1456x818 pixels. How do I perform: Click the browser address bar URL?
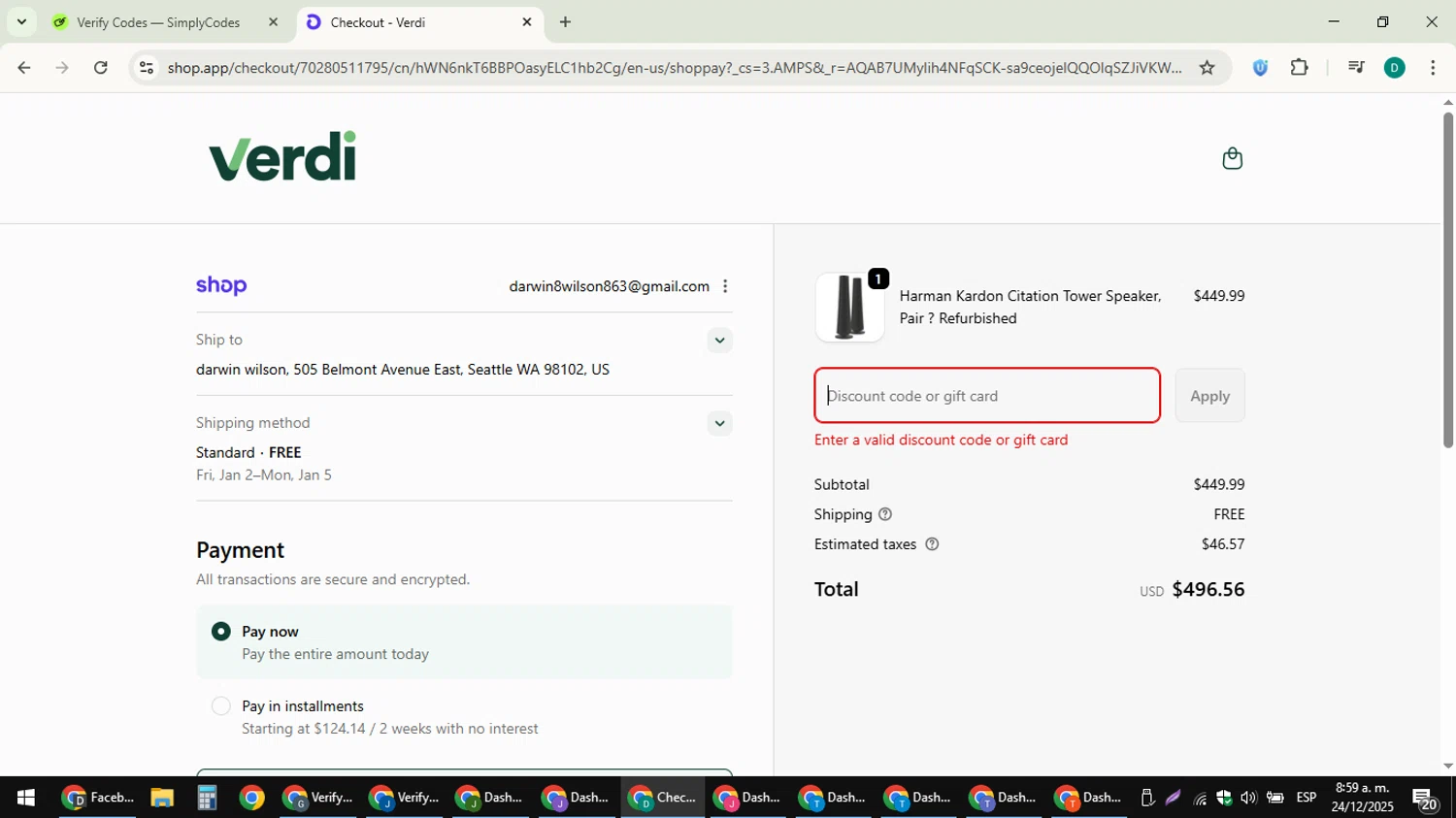click(x=675, y=67)
